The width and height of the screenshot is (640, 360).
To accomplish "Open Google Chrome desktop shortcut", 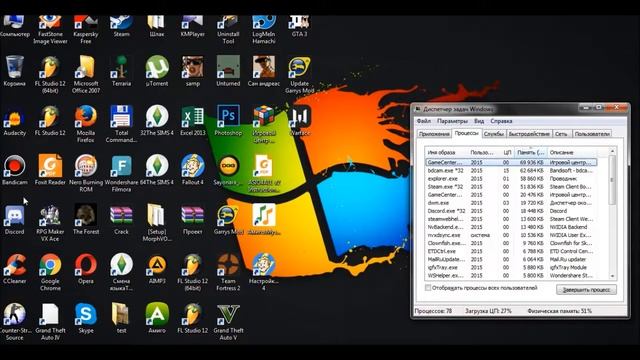I will coord(50,272).
